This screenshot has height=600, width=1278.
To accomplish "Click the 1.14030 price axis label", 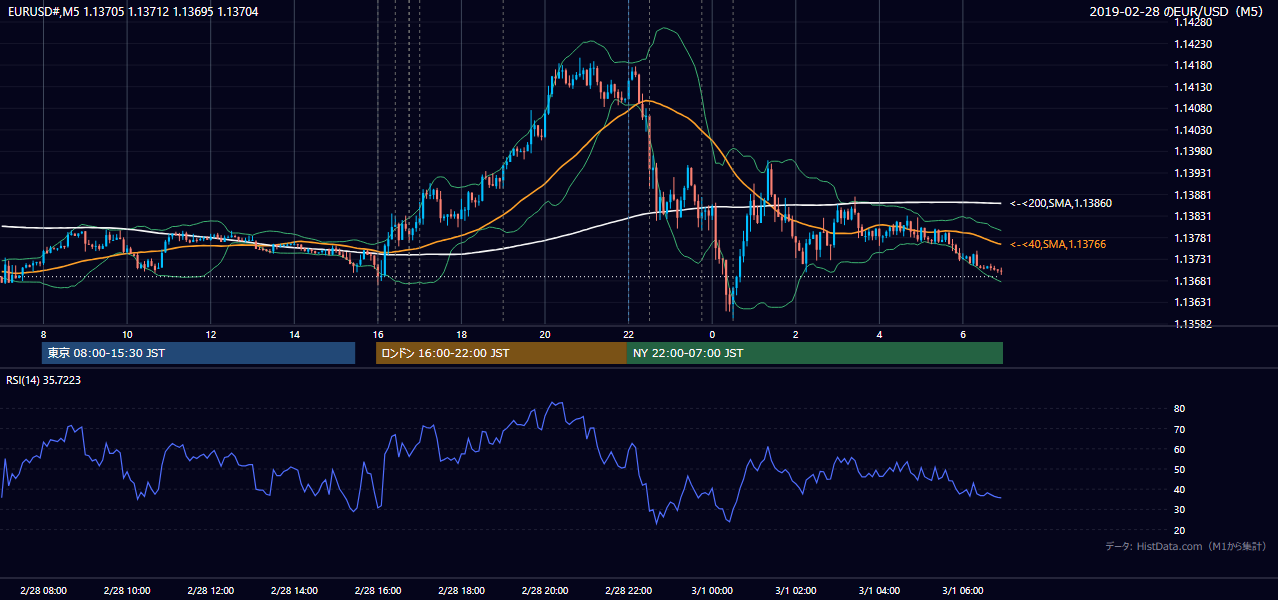I will point(1192,130).
